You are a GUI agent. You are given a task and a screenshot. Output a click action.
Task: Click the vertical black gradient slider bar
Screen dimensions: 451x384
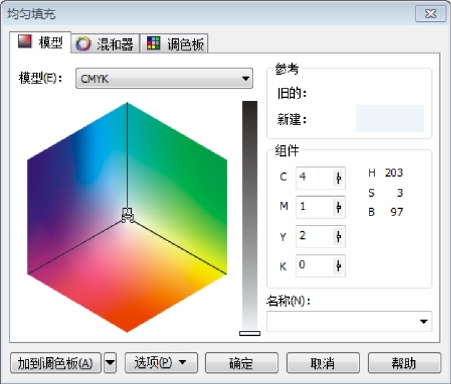point(250,217)
